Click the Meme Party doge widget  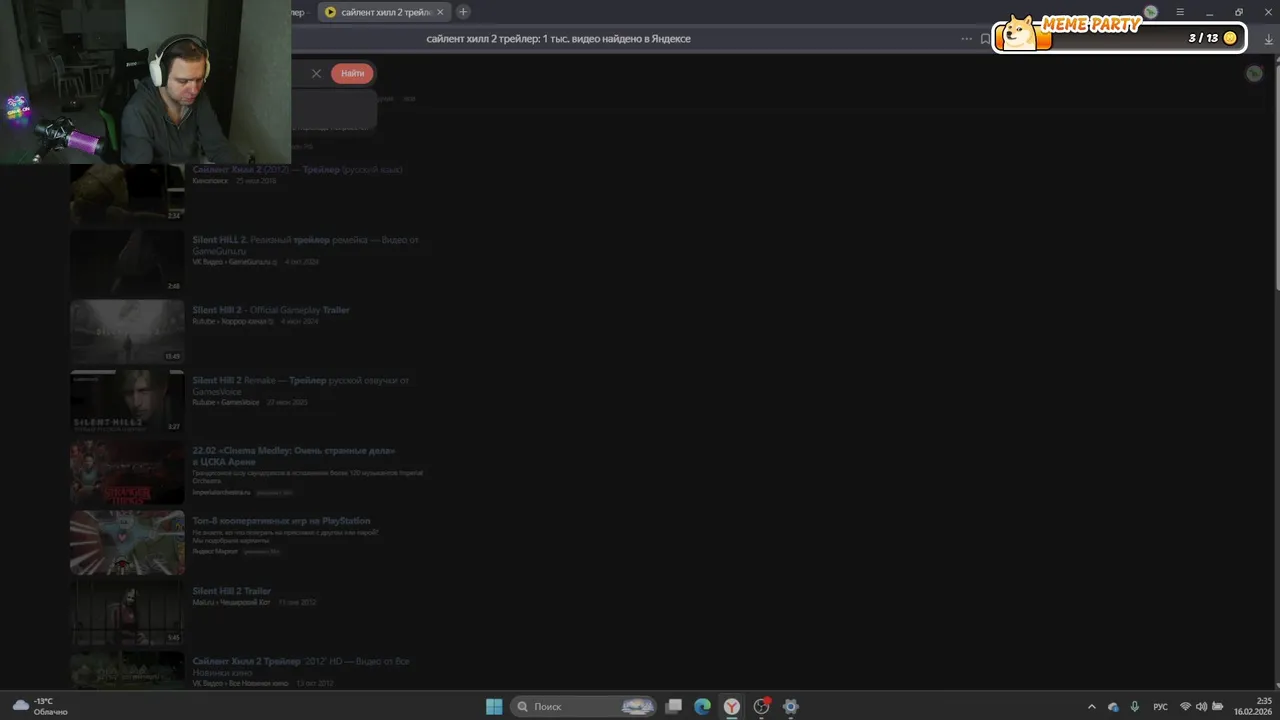pyautogui.click(x=1119, y=35)
